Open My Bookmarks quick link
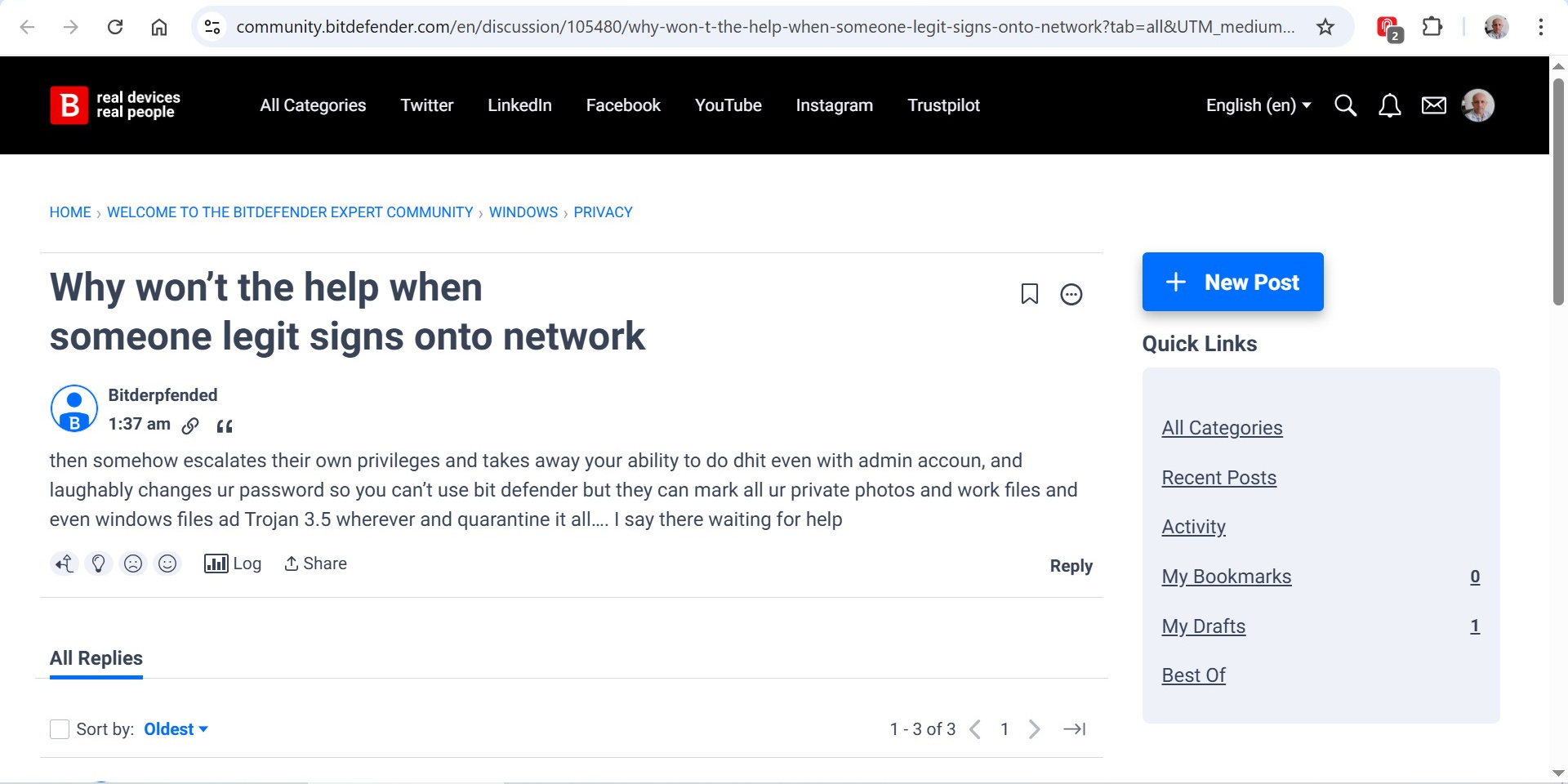 click(x=1227, y=577)
